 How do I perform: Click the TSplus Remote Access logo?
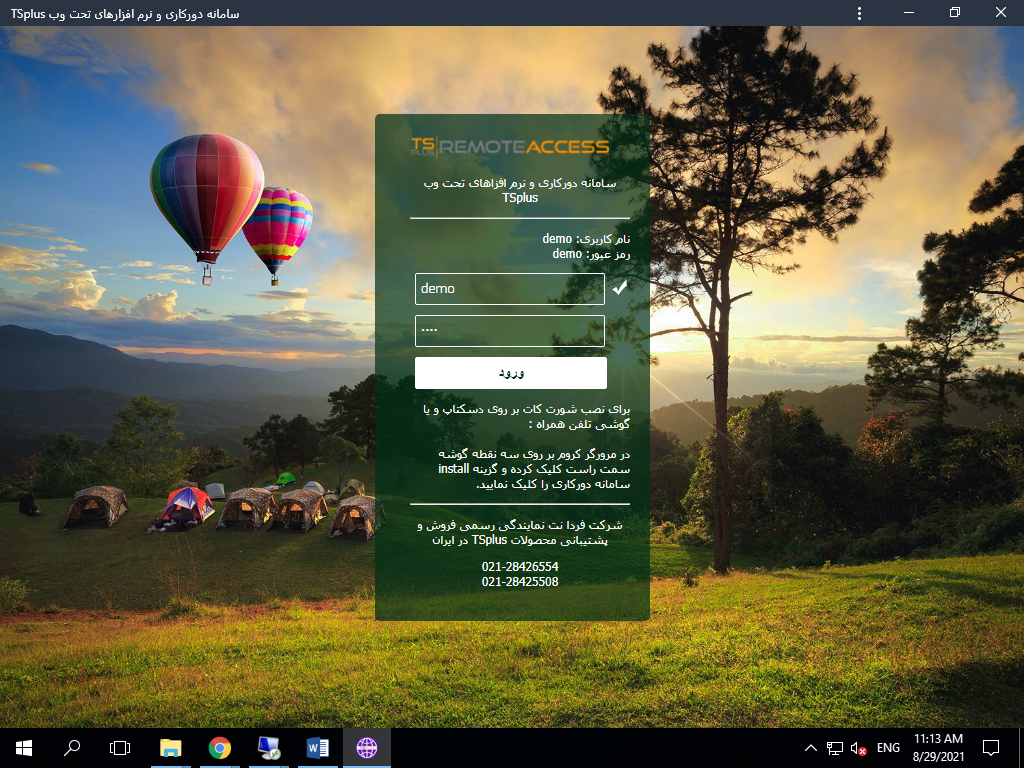(x=511, y=145)
